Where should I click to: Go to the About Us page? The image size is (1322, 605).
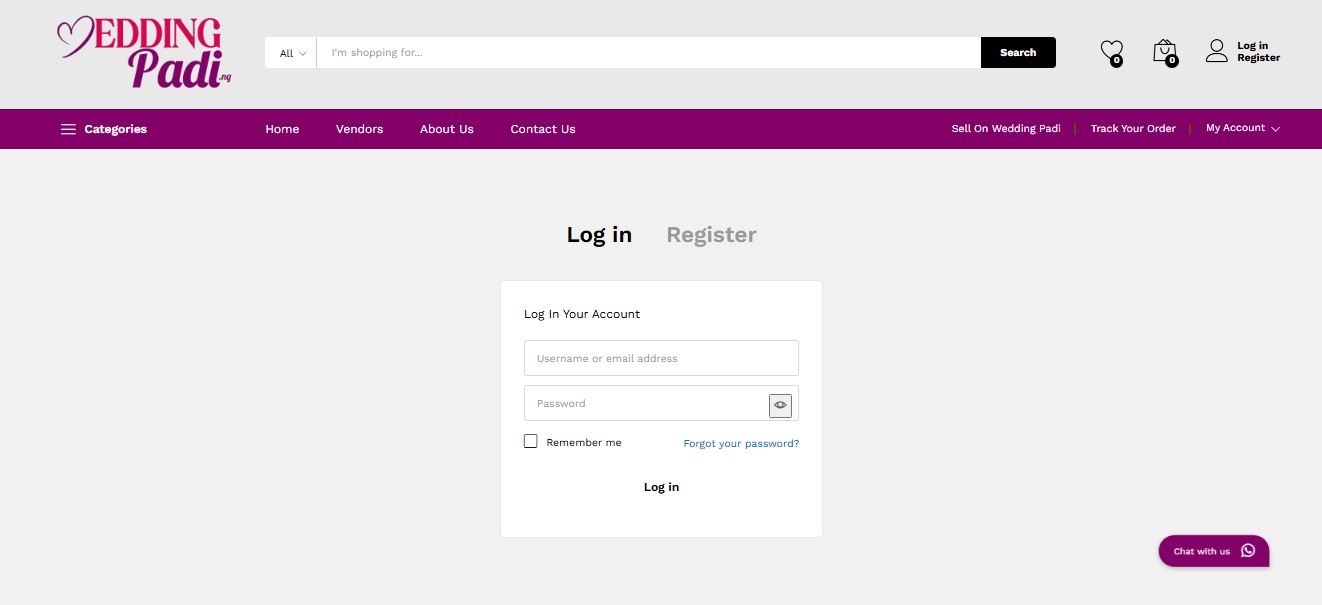tap(446, 129)
